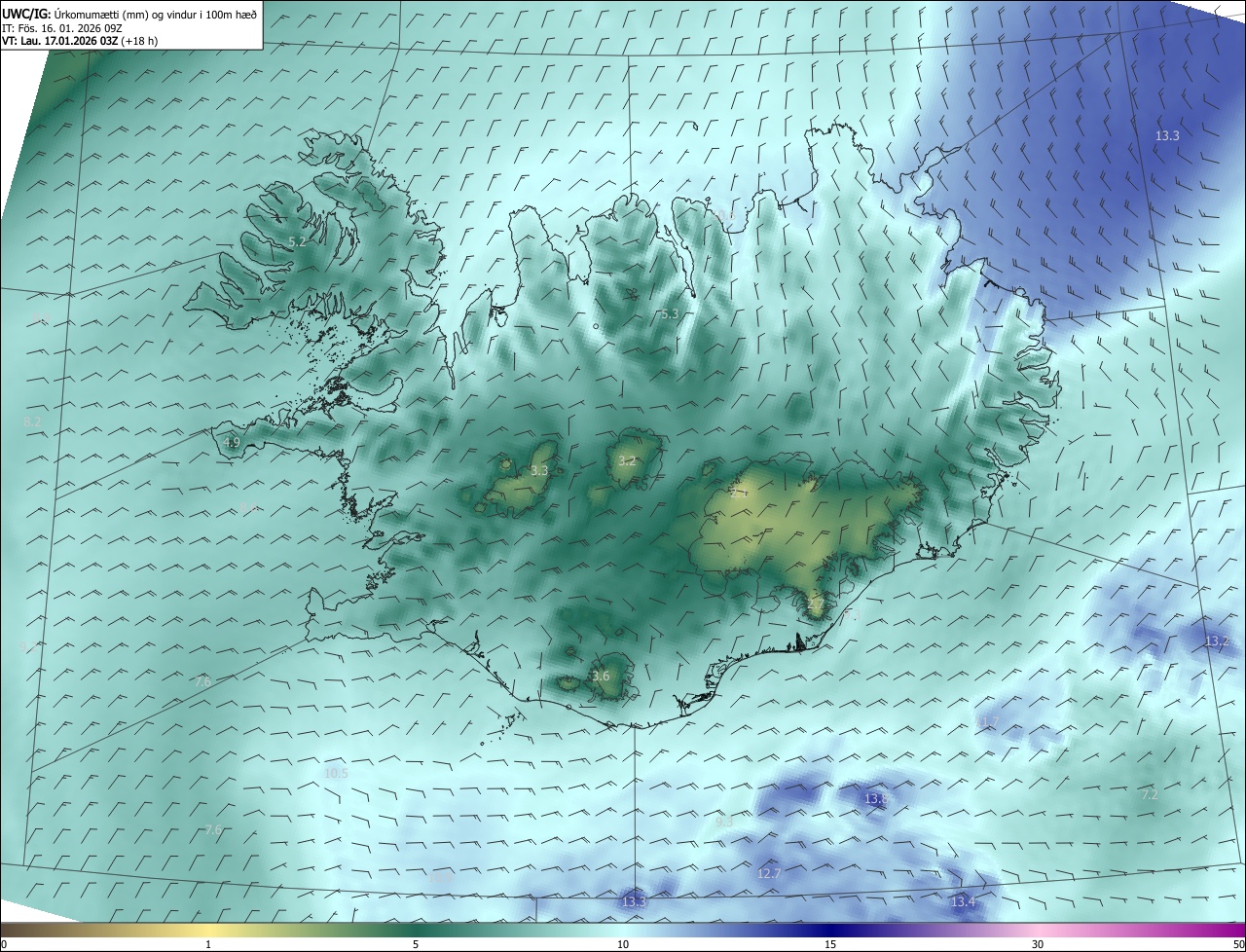
Task: Click the 3.6 value on the south coast glacier
Action: [601, 677]
